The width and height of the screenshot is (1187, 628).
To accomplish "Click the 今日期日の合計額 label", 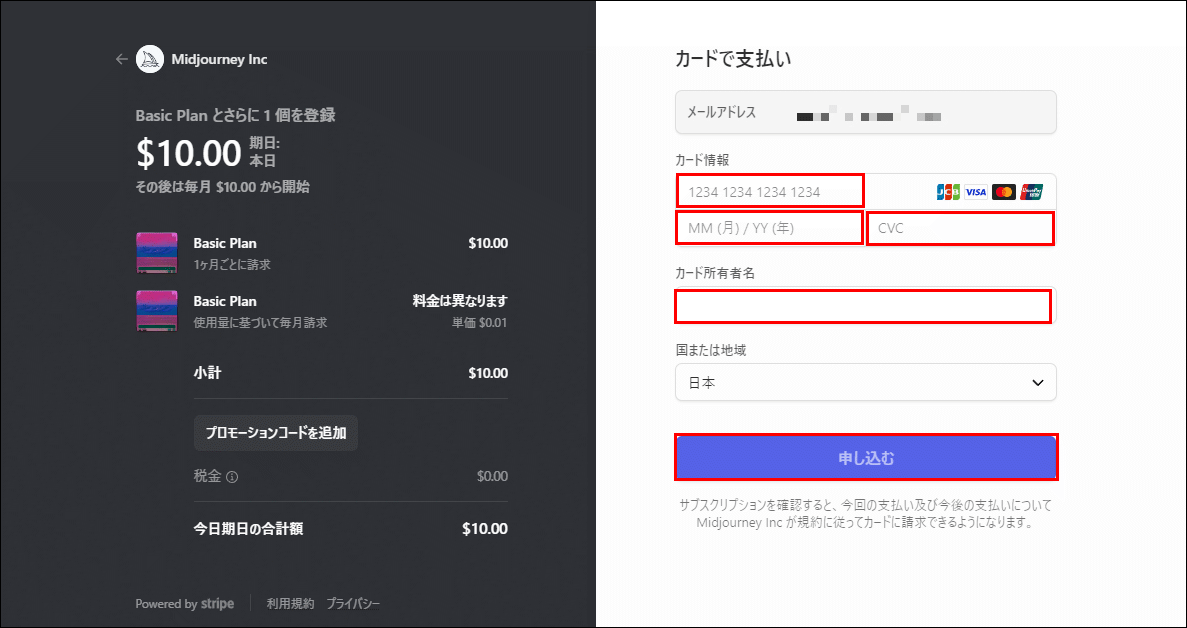I will (x=248, y=529).
